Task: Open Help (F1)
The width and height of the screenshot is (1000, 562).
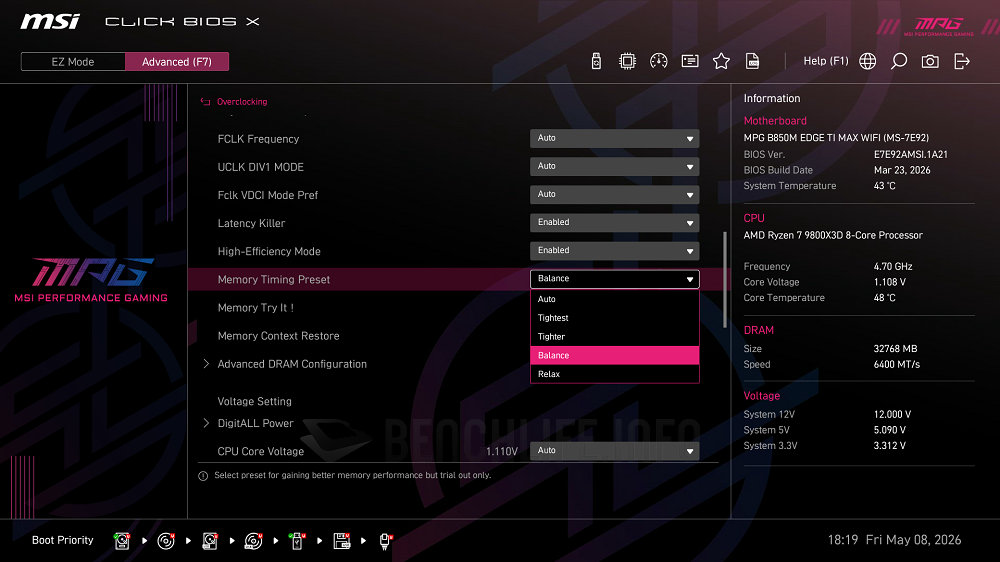Action: [x=826, y=61]
